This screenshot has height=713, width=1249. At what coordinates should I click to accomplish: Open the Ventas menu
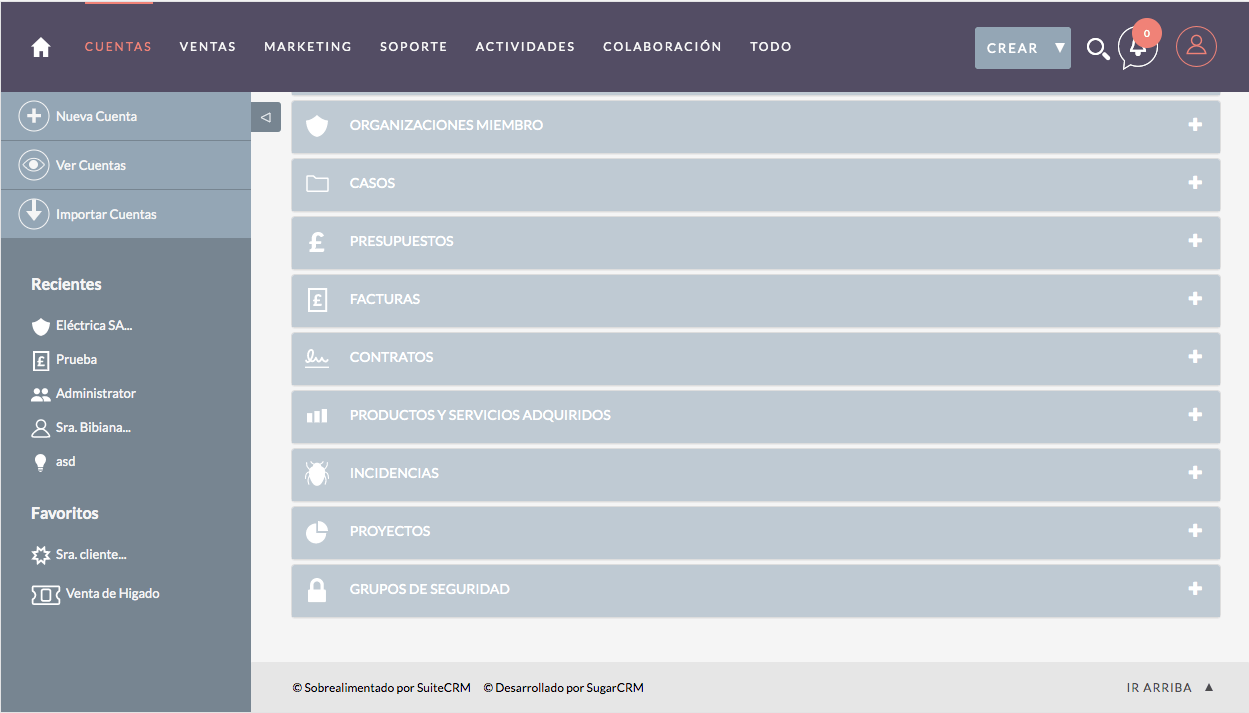[x=207, y=47]
